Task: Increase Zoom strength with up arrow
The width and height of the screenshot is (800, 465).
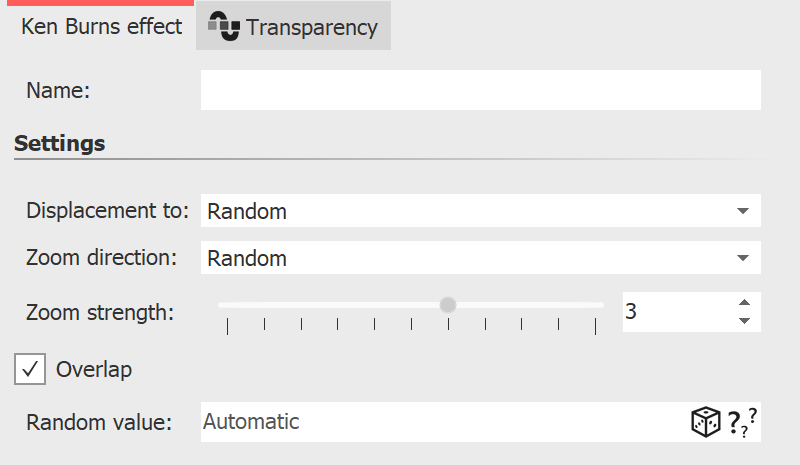Action: pyautogui.click(x=743, y=303)
